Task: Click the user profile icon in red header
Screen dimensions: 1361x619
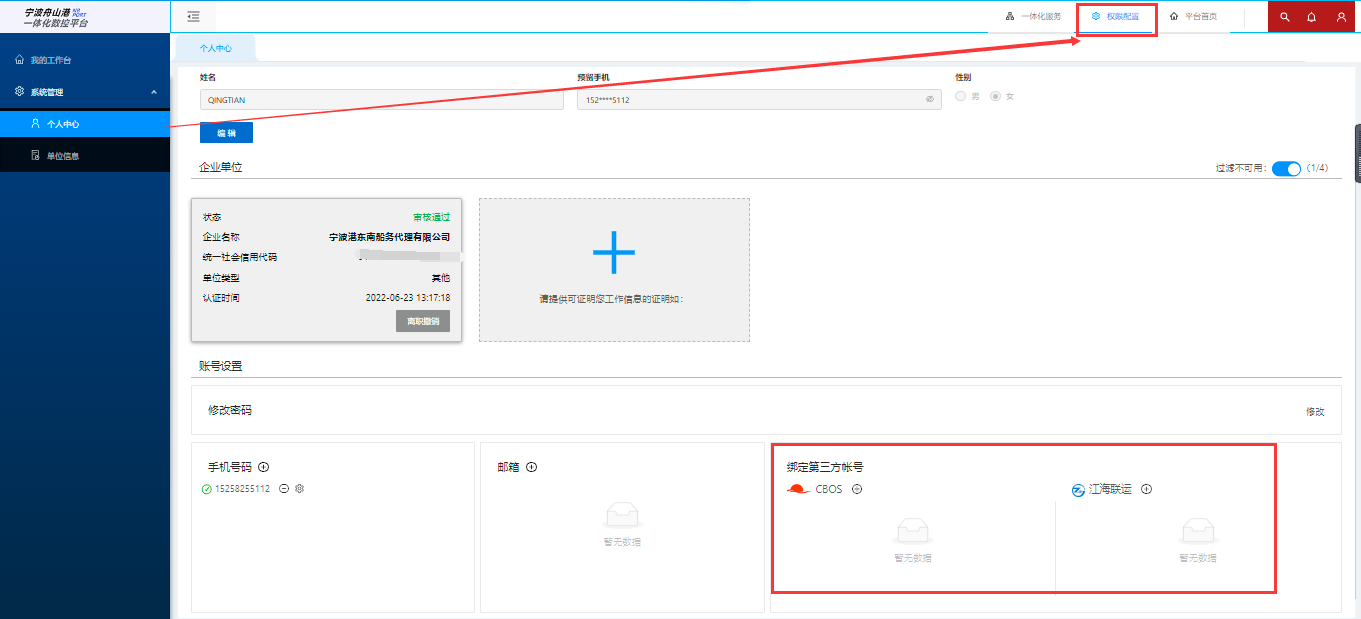Action: point(1341,17)
